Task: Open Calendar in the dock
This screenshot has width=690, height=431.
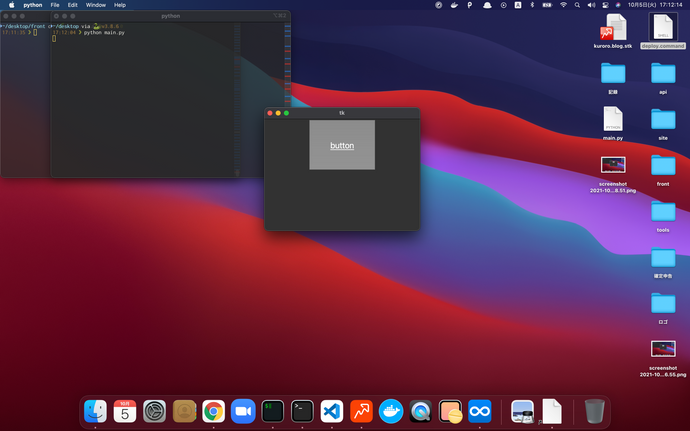Action: tap(125, 411)
